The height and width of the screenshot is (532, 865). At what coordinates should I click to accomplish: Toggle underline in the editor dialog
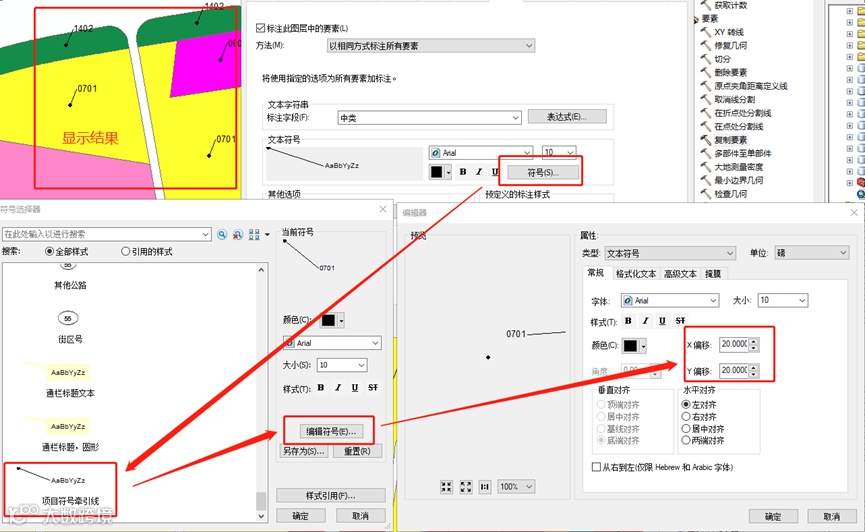pos(662,321)
